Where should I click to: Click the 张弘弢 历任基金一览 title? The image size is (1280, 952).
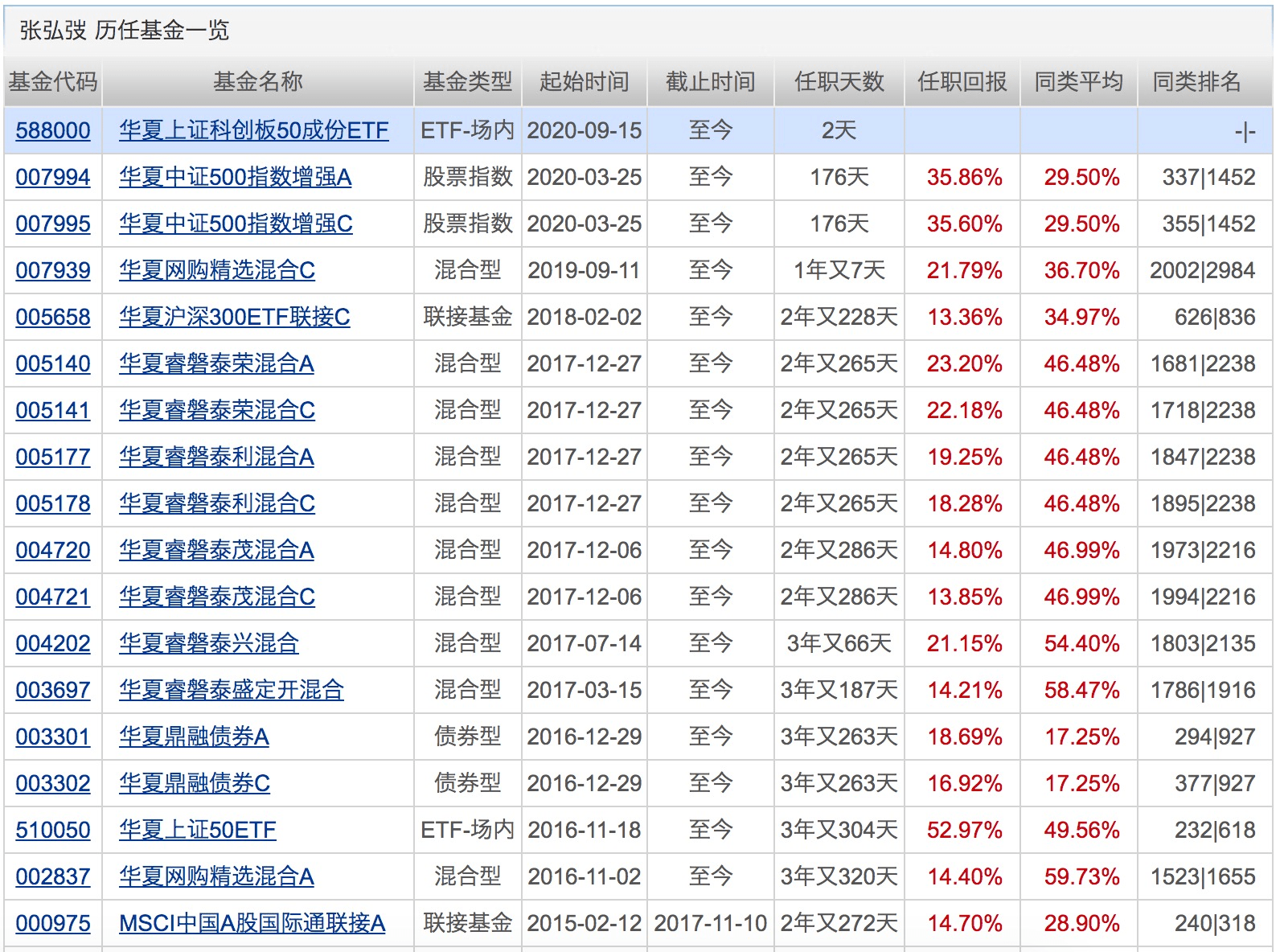pyautogui.click(x=125, y=31)
